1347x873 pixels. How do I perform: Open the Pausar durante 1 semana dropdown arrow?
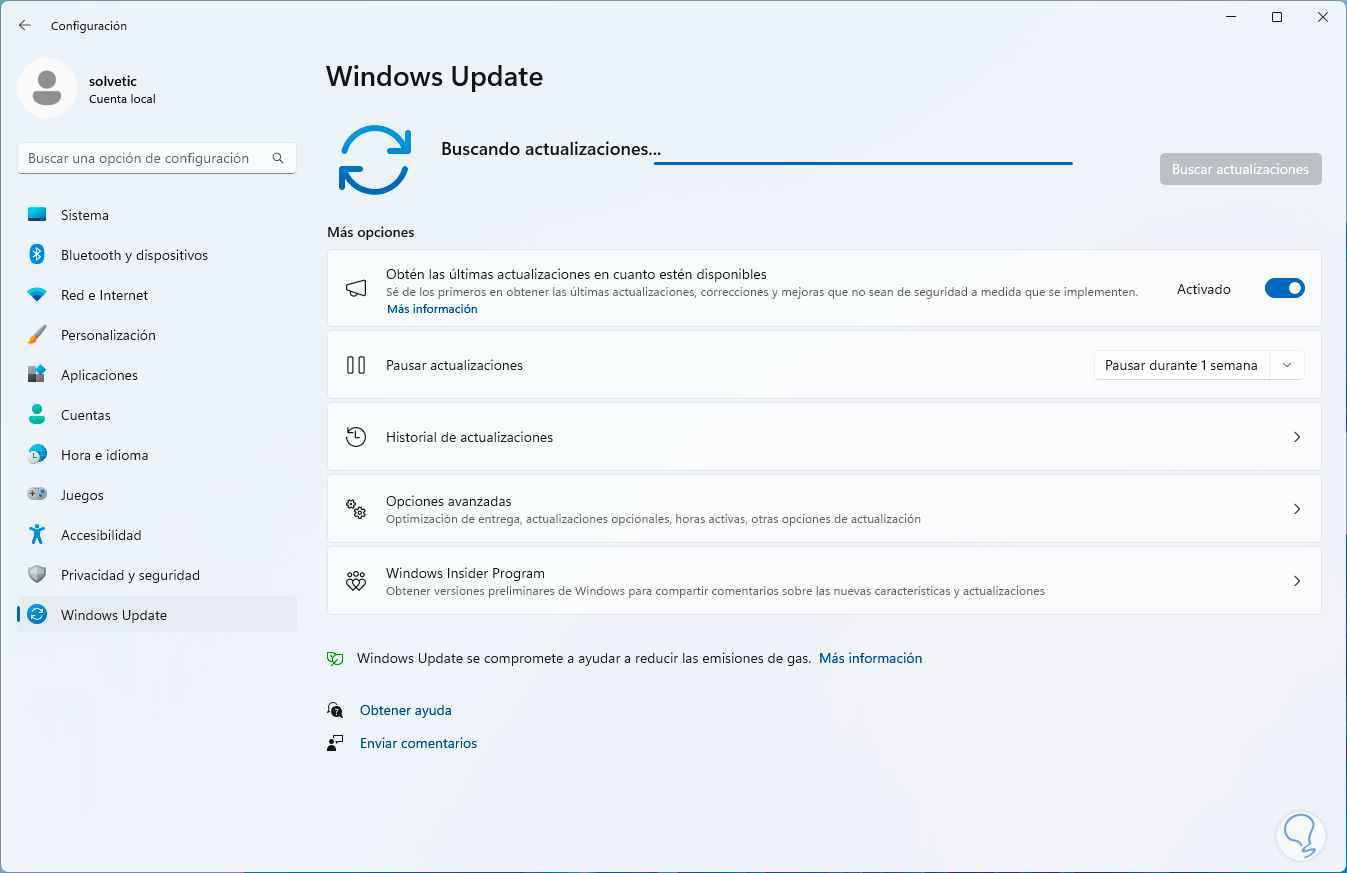(1287, 365)
